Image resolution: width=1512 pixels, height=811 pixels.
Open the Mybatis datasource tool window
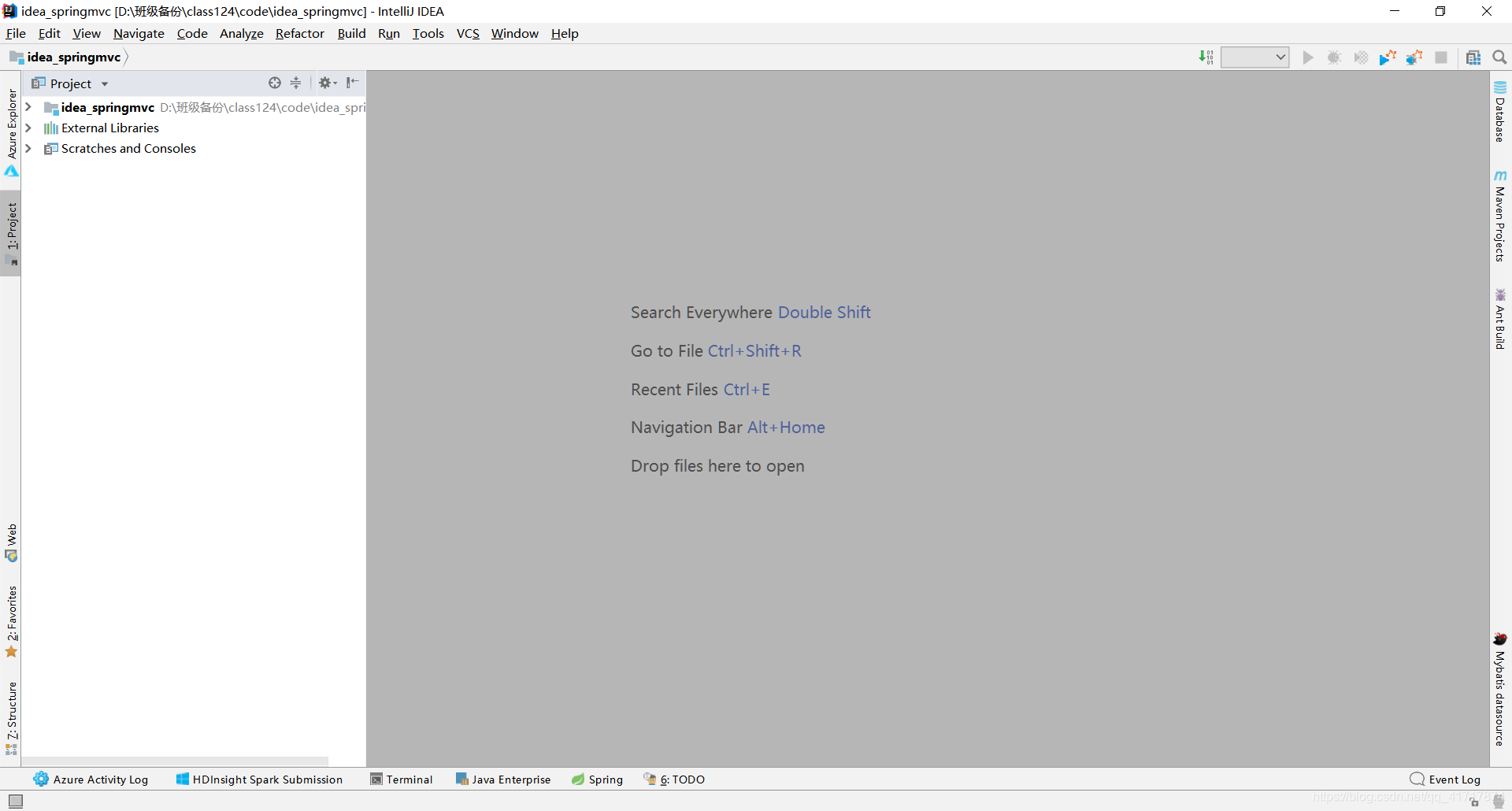click(x=1500, y=689)
